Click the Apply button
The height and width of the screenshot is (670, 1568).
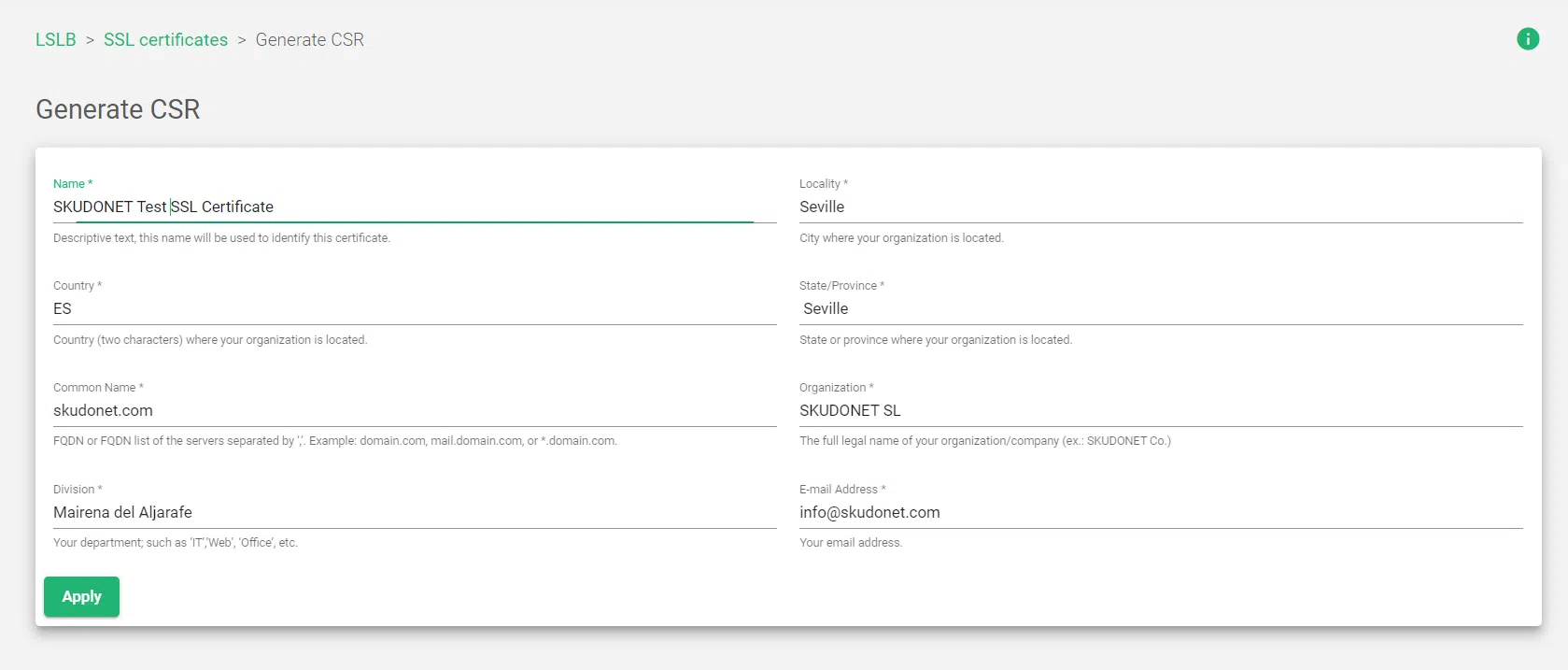coord(81,596)
